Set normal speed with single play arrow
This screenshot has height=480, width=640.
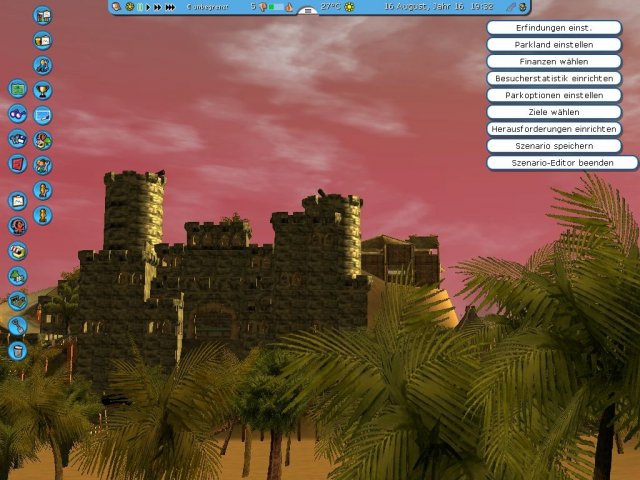point(148,7)
